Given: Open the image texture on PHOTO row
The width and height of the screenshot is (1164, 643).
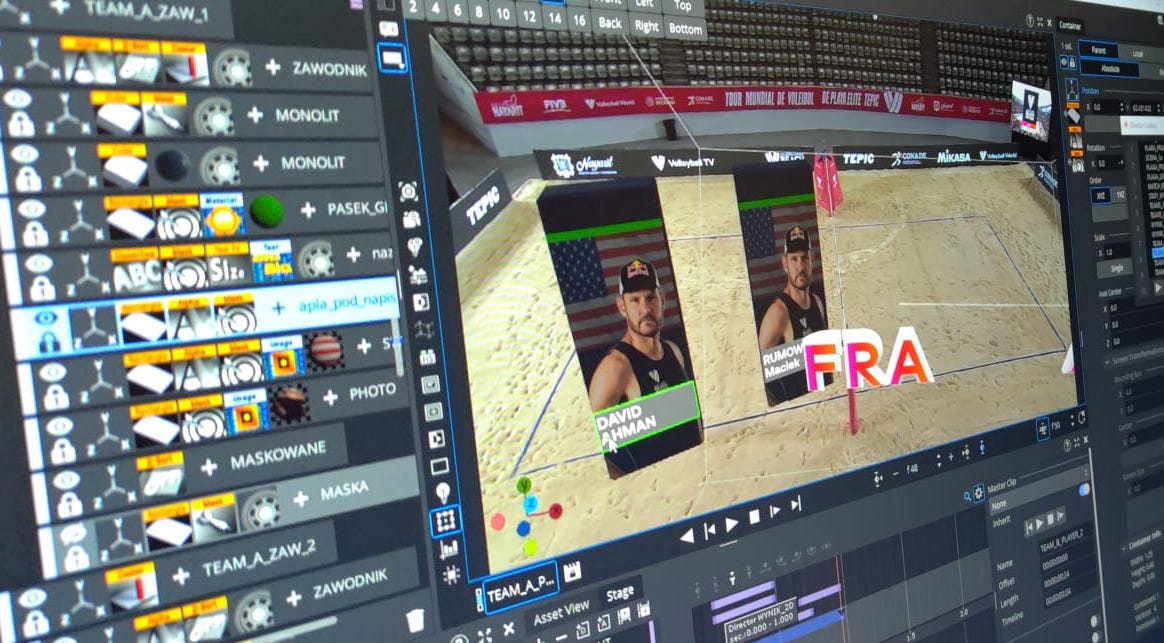Looking at the screenshot, I should (246, 411).
